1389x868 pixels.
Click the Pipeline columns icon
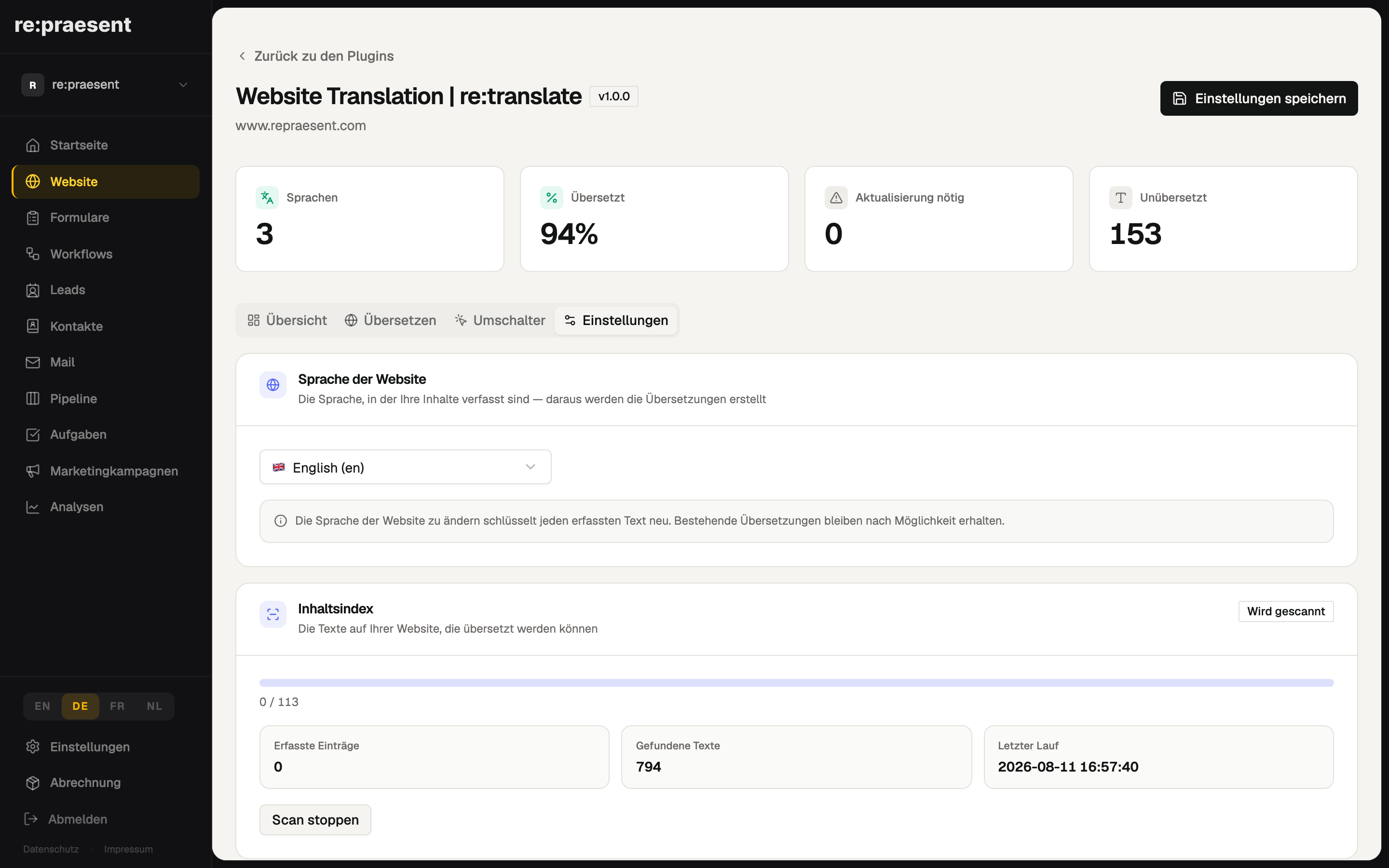[33, 398]
